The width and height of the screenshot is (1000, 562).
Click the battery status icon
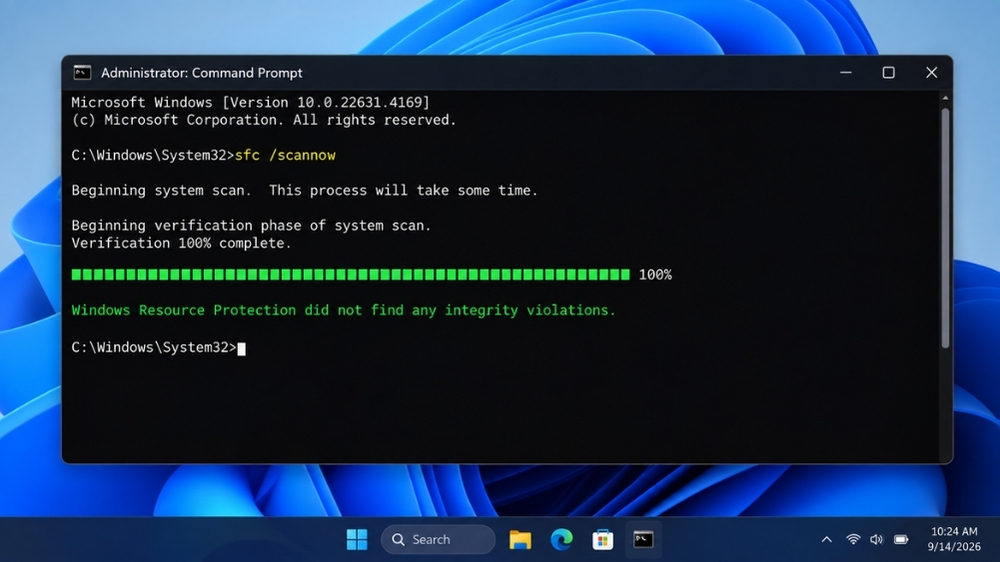[901, 540]
